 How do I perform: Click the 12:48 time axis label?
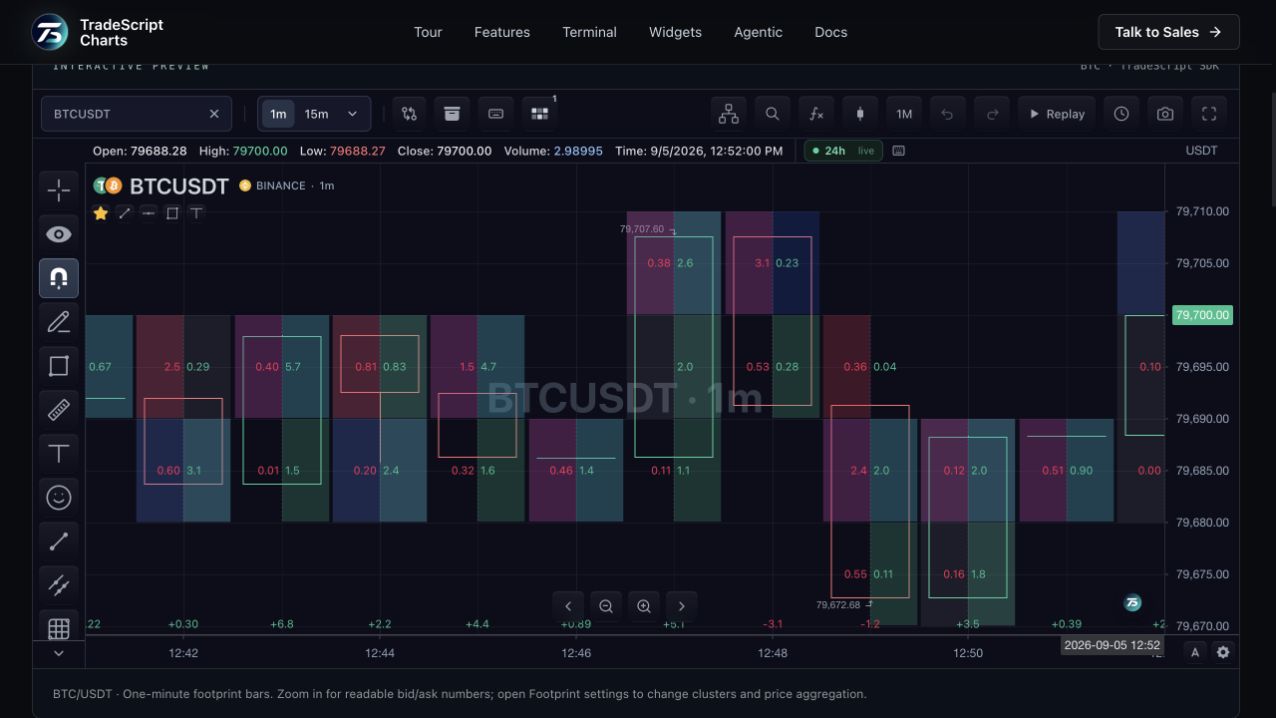[772, 653]
